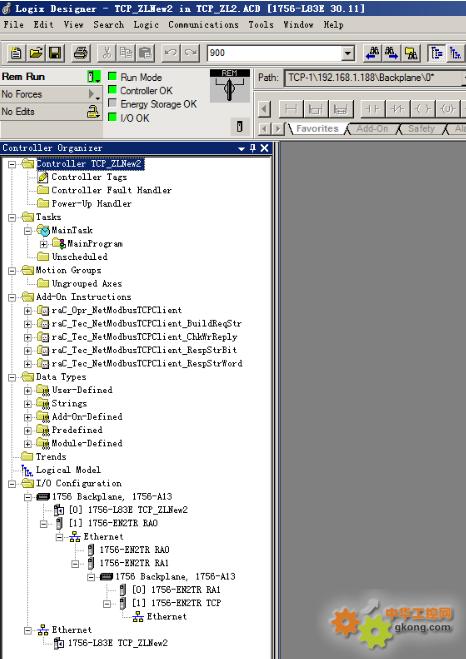Click the instruction tabs scroll-left arrow
The width and height of the screenshot is (466, 659).
tap(264, 128)
